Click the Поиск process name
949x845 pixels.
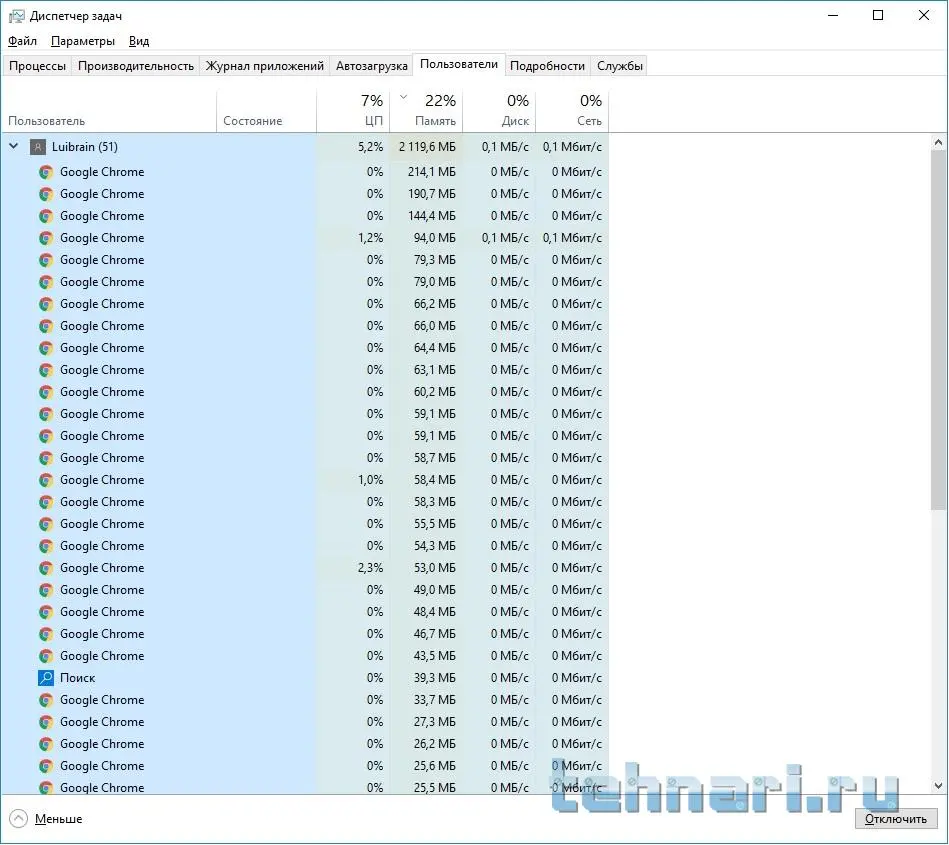(x=77, y=678)
